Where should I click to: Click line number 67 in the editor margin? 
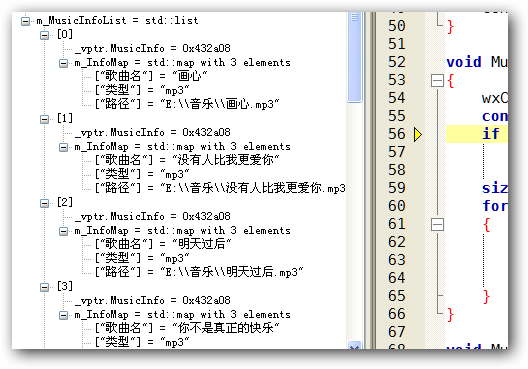(397, 332)
